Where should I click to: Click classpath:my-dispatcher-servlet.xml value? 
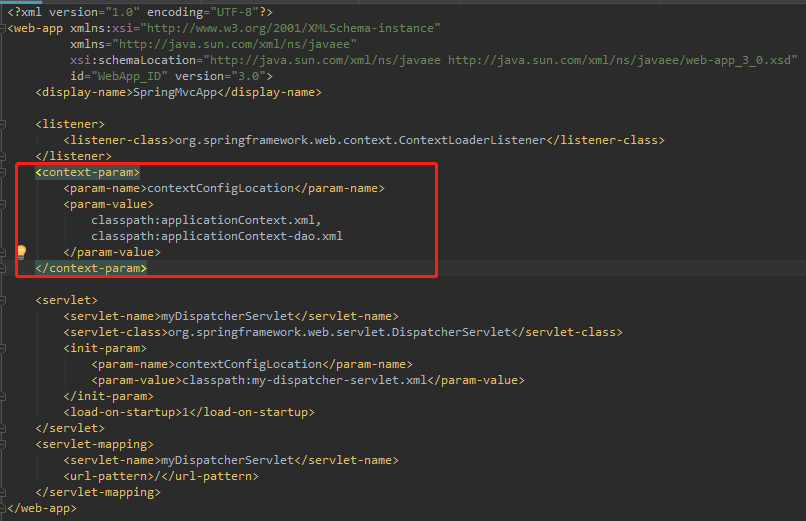[x=304, y=380]
